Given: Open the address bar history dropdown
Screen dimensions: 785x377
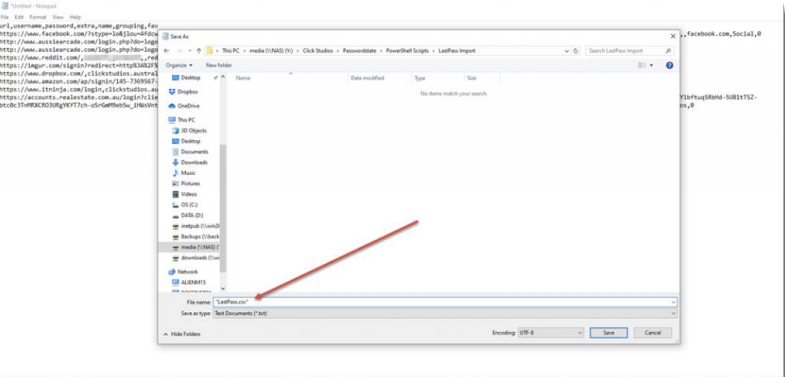Looking at the screenshot, I should 567,51.
